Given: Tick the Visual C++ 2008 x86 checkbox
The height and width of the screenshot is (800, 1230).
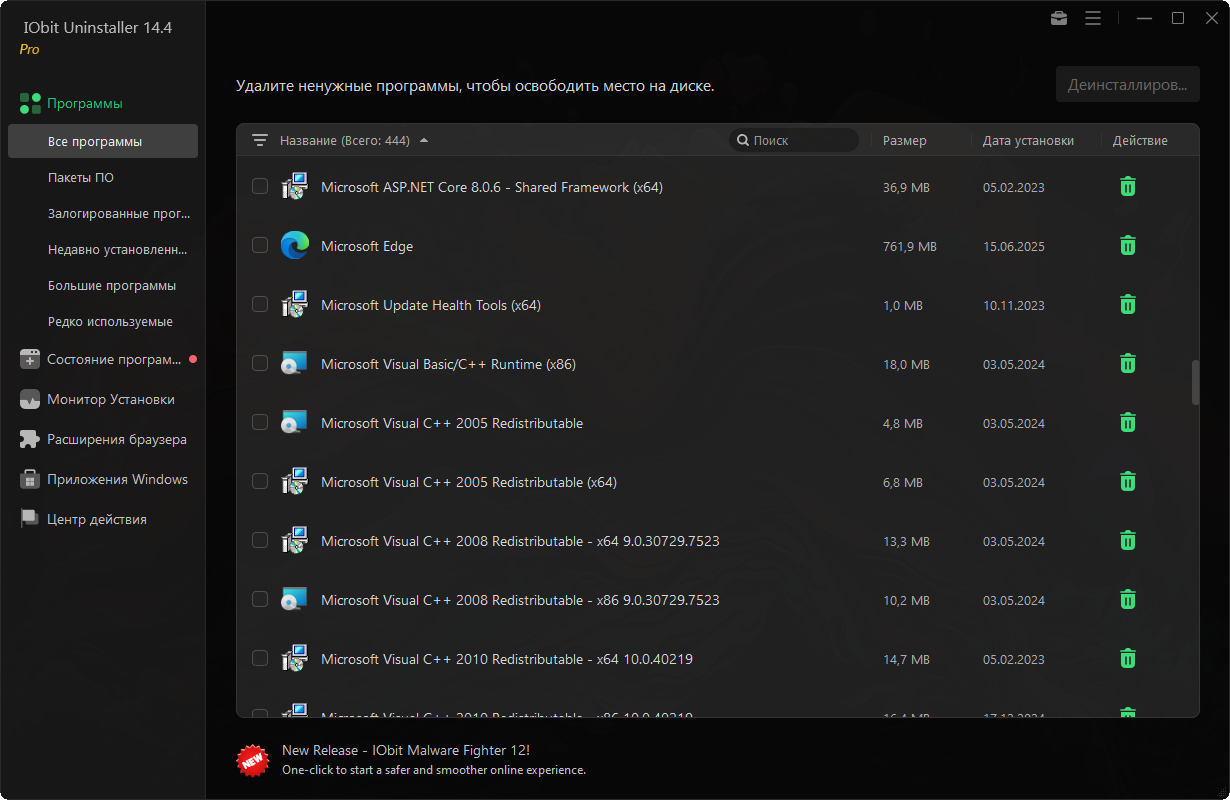Looking at the screenshot, I should (260, 599).
